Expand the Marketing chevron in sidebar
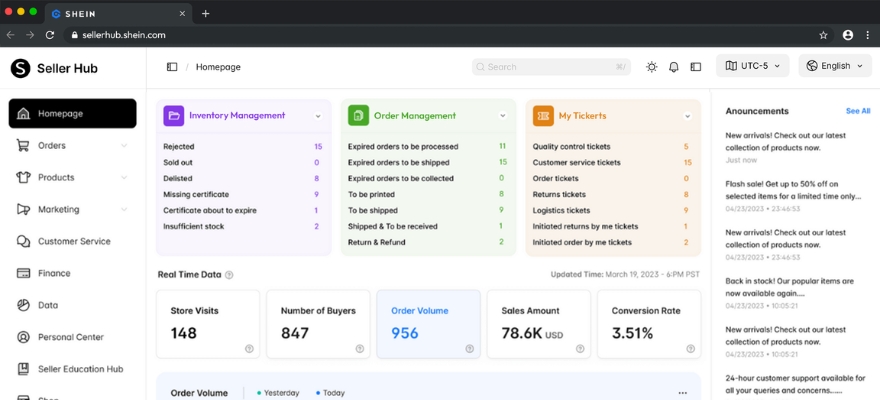 (x=124, y=210)
